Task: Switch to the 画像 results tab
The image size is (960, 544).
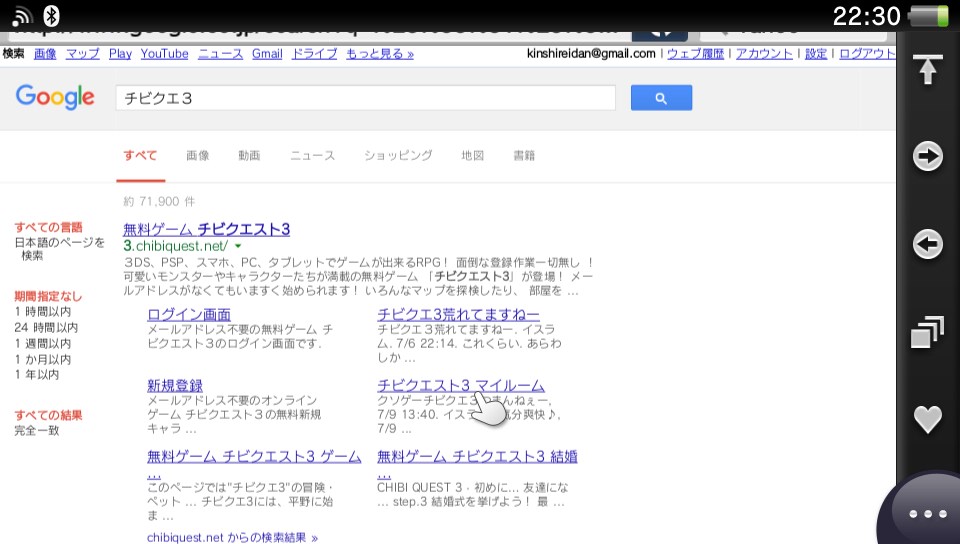Action: (198, 155)
